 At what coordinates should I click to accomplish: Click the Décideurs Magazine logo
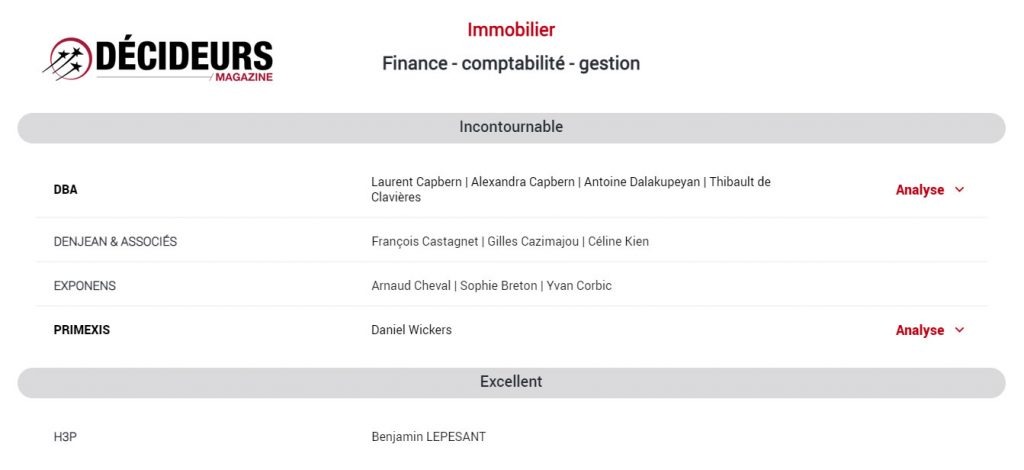(x=158, y=59)
